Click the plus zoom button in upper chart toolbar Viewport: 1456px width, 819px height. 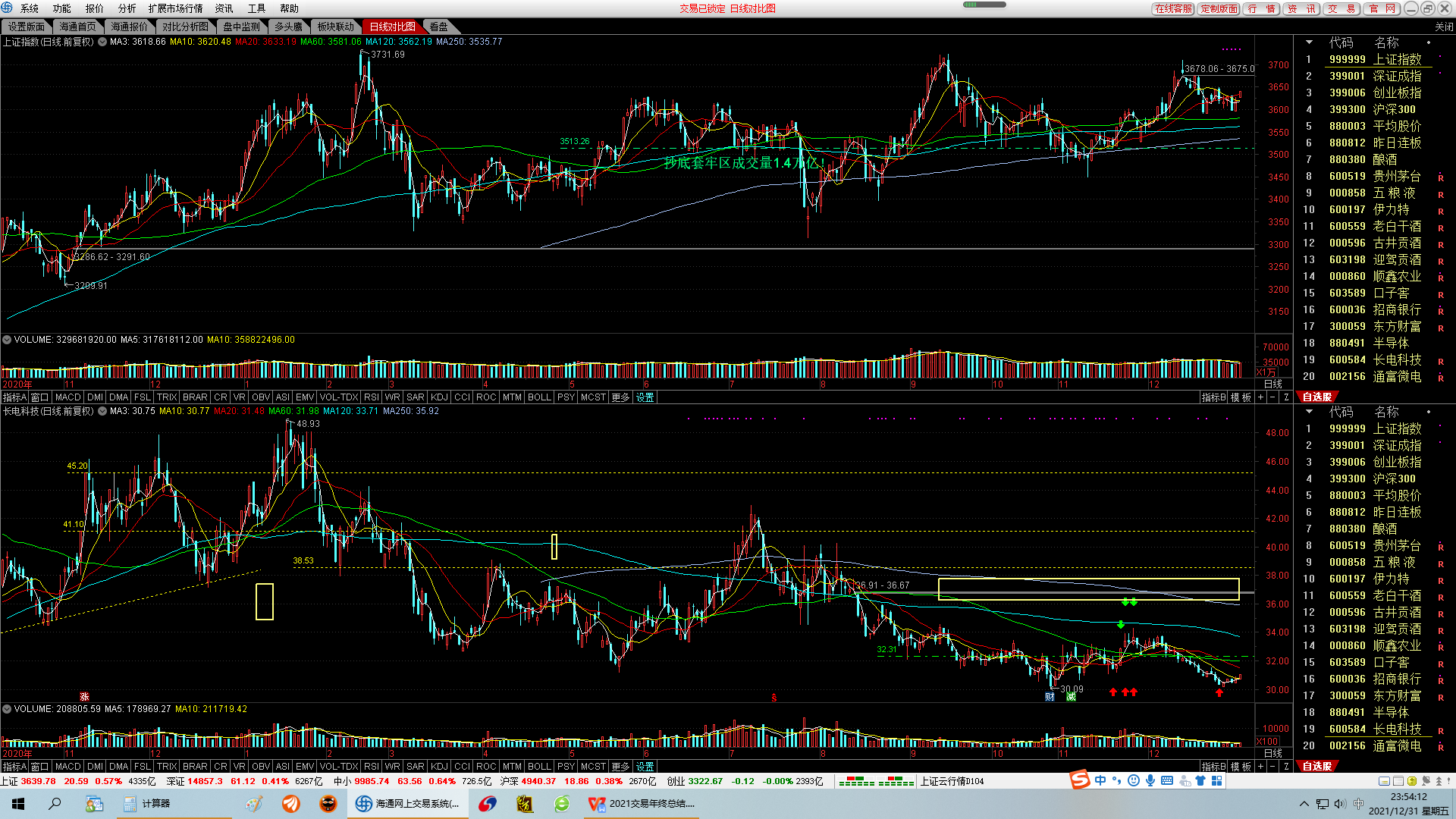coord(1261,397)
